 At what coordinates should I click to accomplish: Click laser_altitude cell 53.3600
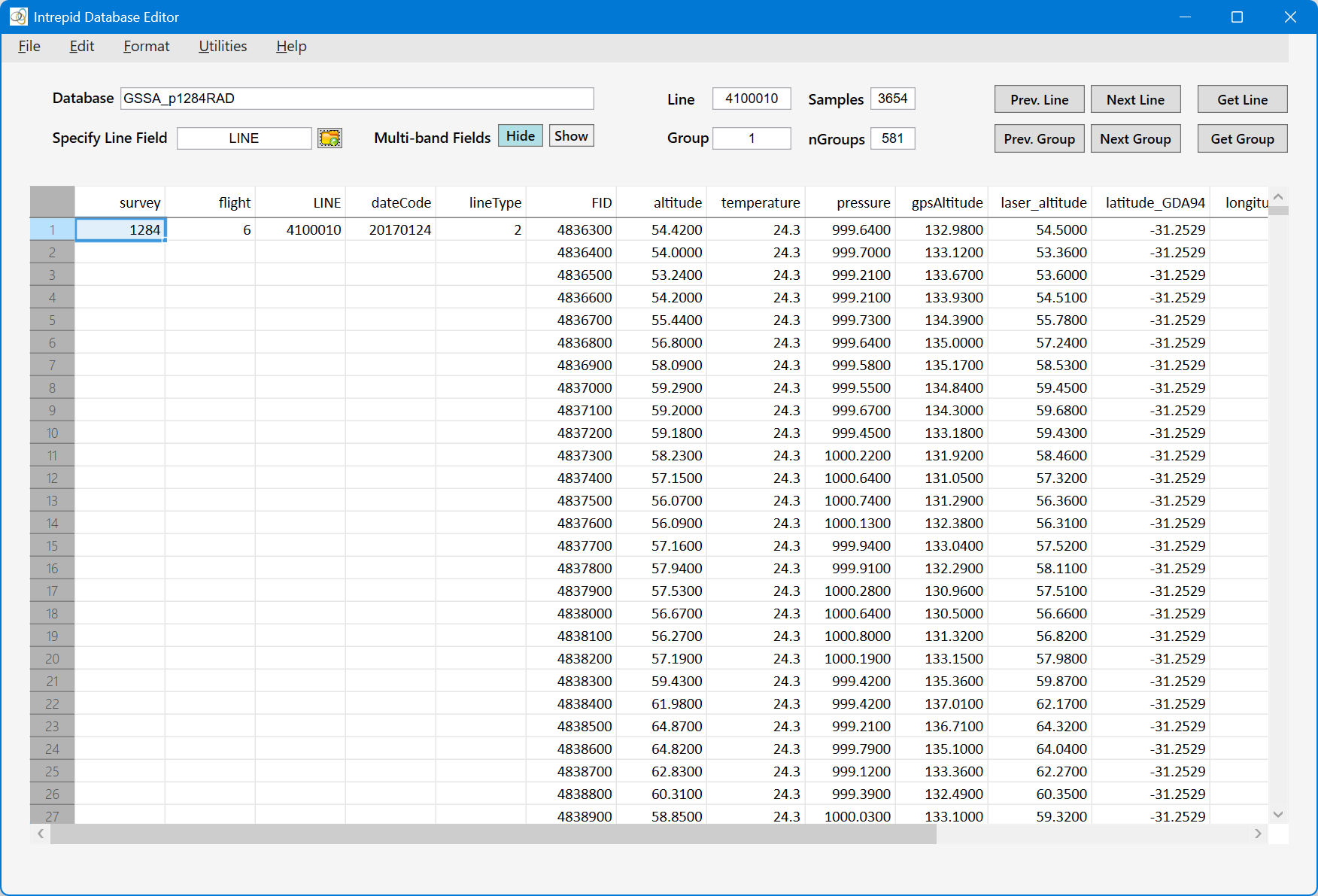[x=1040, y=252]
